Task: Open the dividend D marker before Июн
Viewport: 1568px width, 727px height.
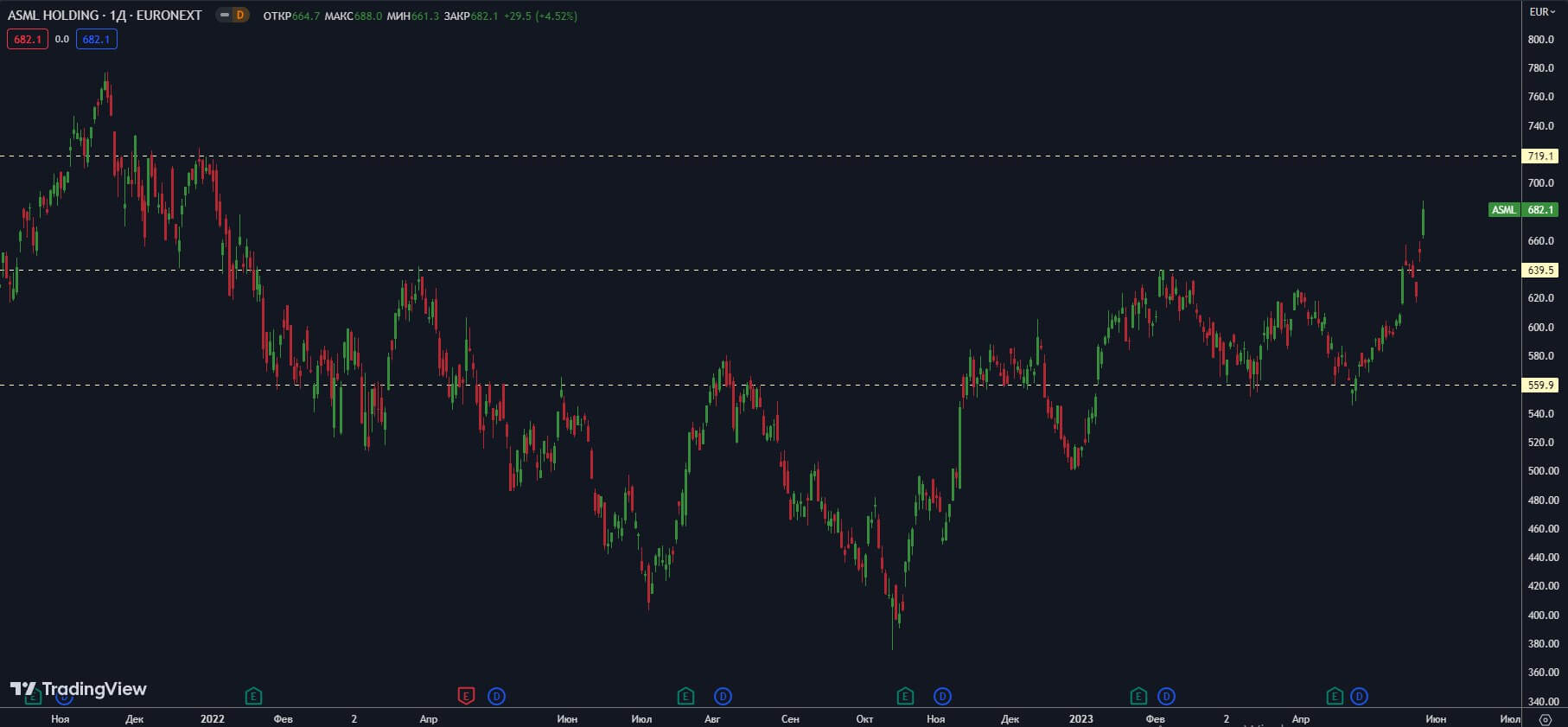Action: (496, 696)
